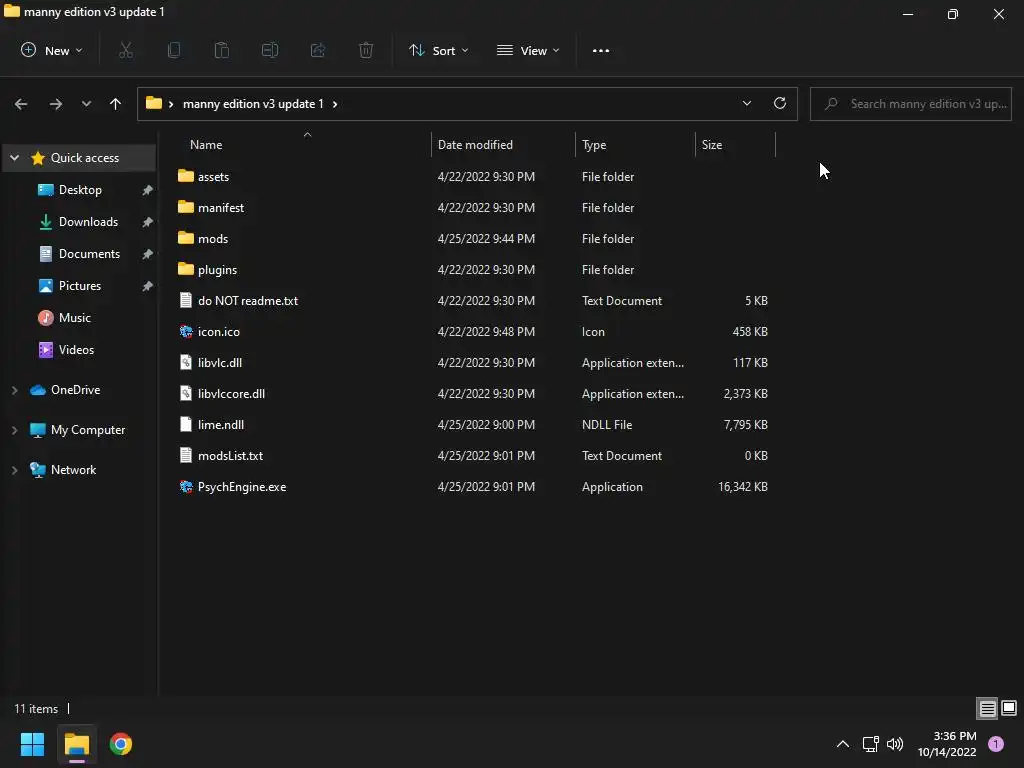Expand the My Computer tree node

tap(14, 430)
